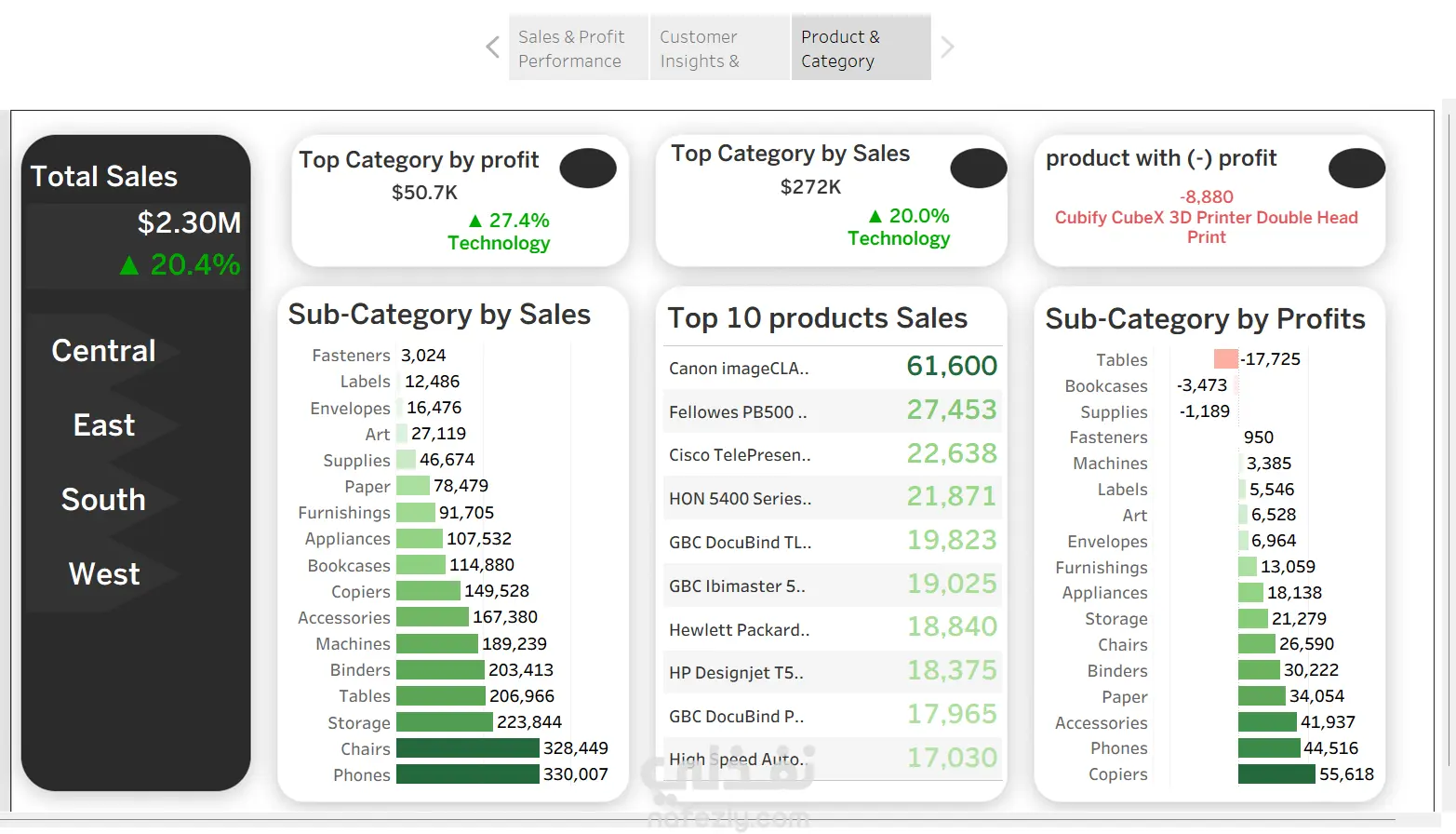The height and width of the screenshot is (834, 1456).
Task: Click the red Tables bar in Sub-Category by Profits
Action: (x=1226, y=359)
